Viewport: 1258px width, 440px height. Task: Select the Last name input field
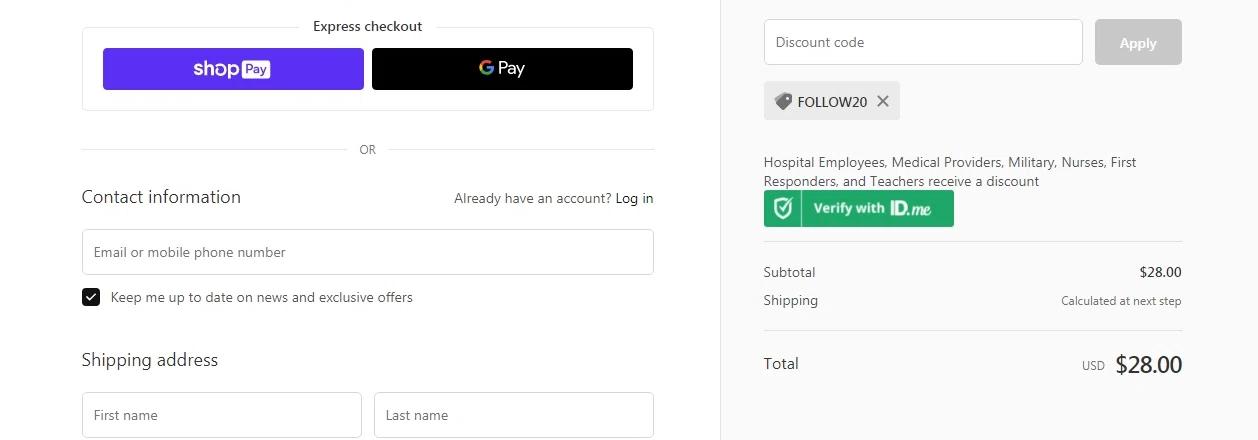[x=513, y=415]
